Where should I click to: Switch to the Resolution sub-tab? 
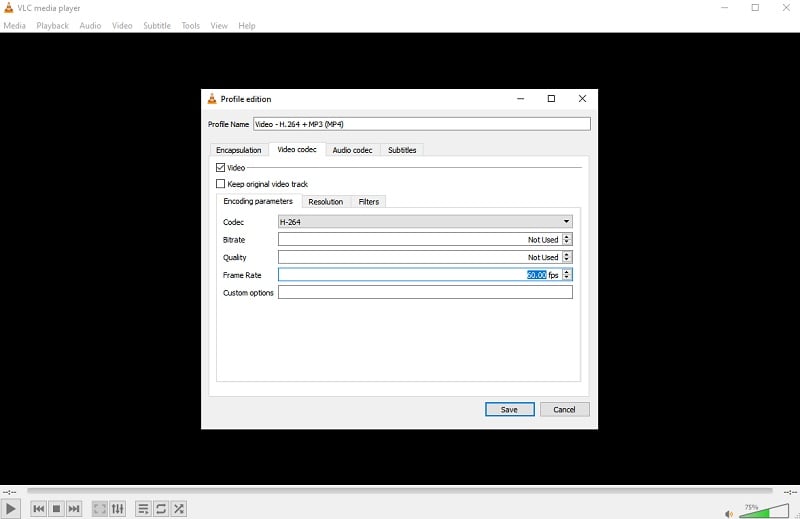[x=326, y=202]
